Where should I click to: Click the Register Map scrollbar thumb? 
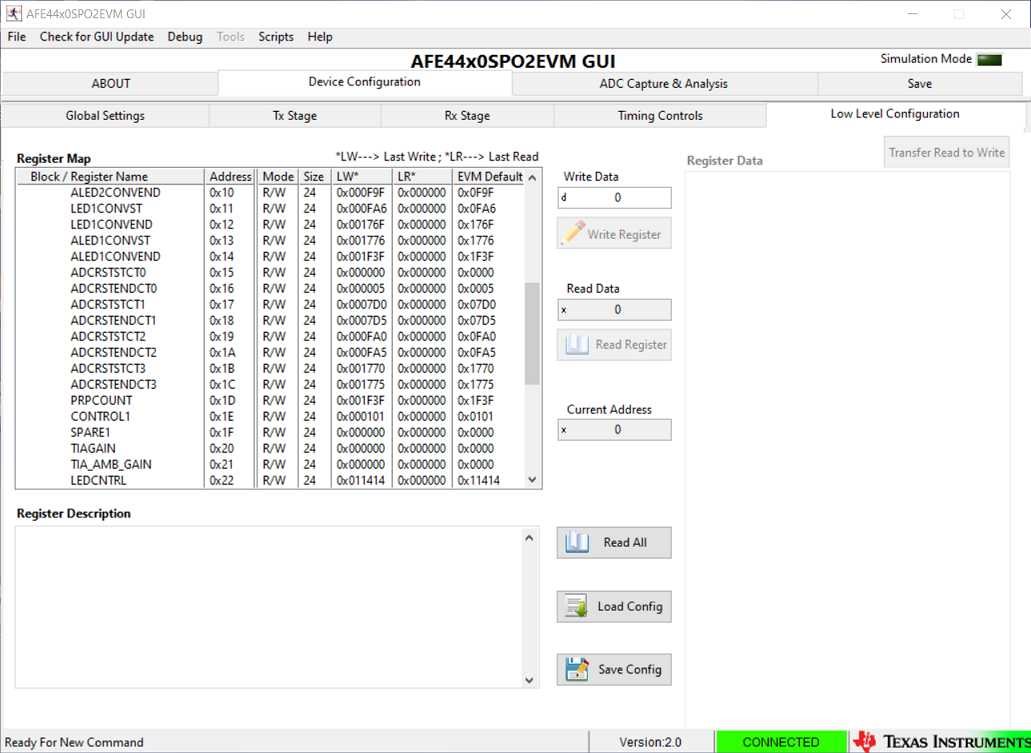532,333
